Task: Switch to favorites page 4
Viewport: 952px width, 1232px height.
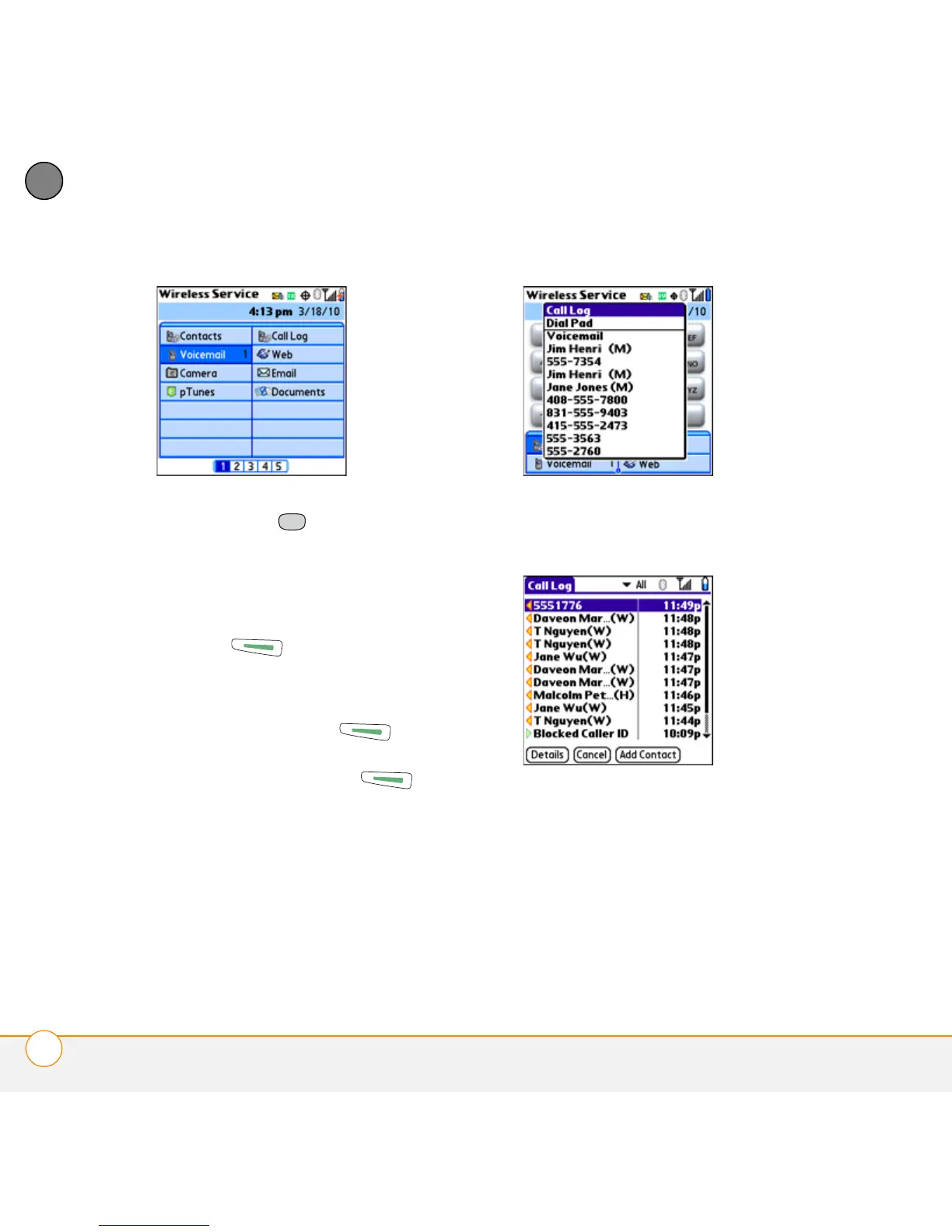Action: click(264, 466)
